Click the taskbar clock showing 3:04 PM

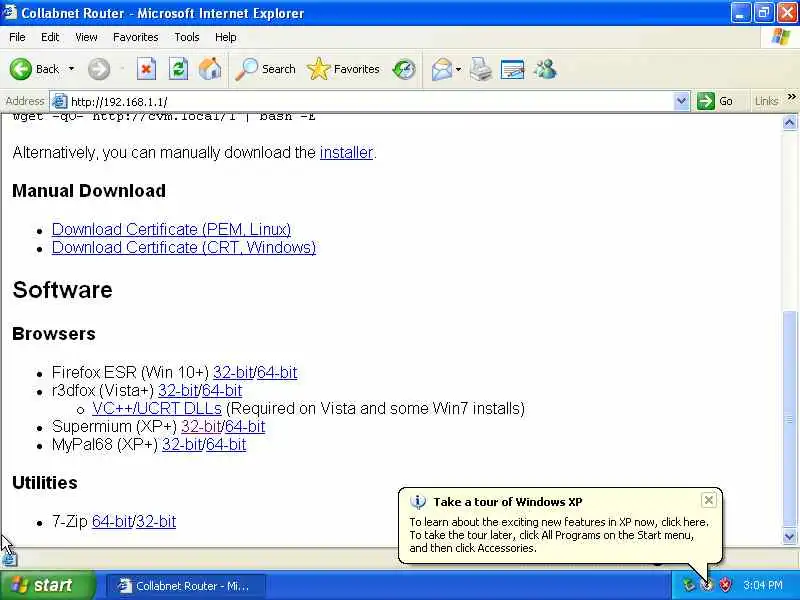(763, 585)
